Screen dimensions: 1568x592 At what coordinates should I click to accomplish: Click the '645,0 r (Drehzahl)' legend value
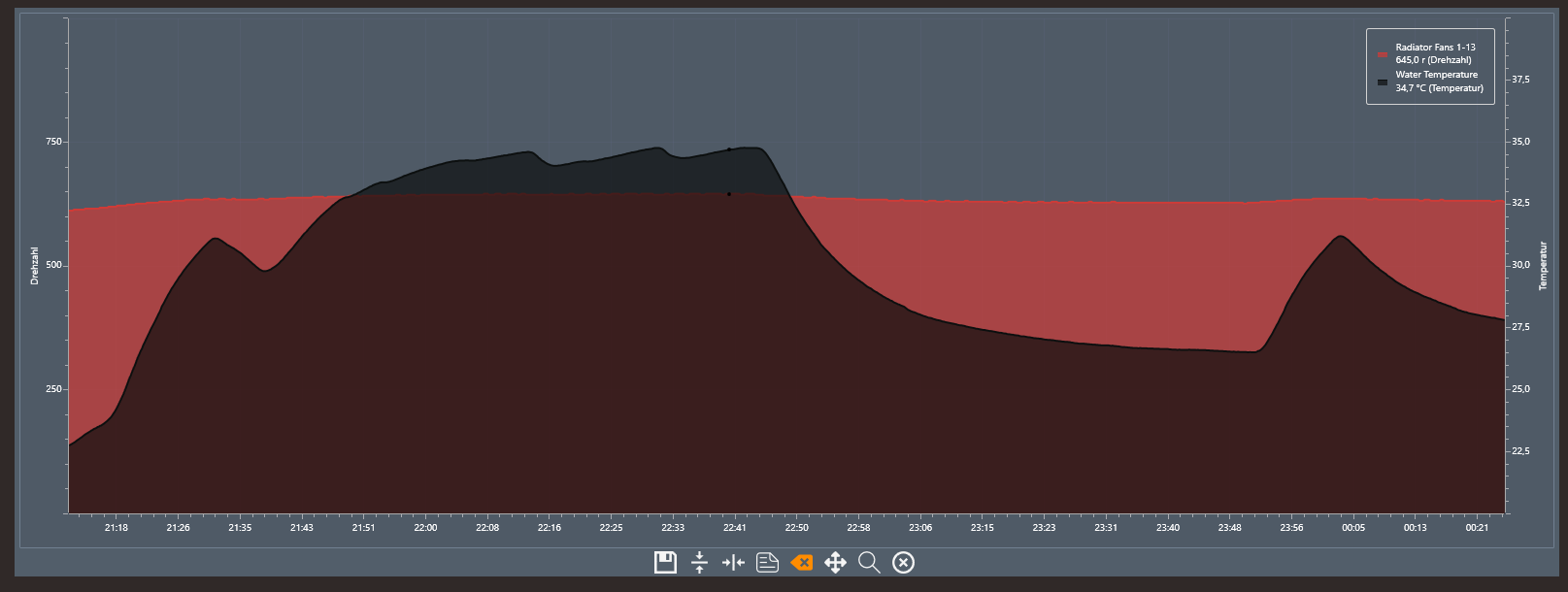pyautogui.click(x=1433, y=60)
